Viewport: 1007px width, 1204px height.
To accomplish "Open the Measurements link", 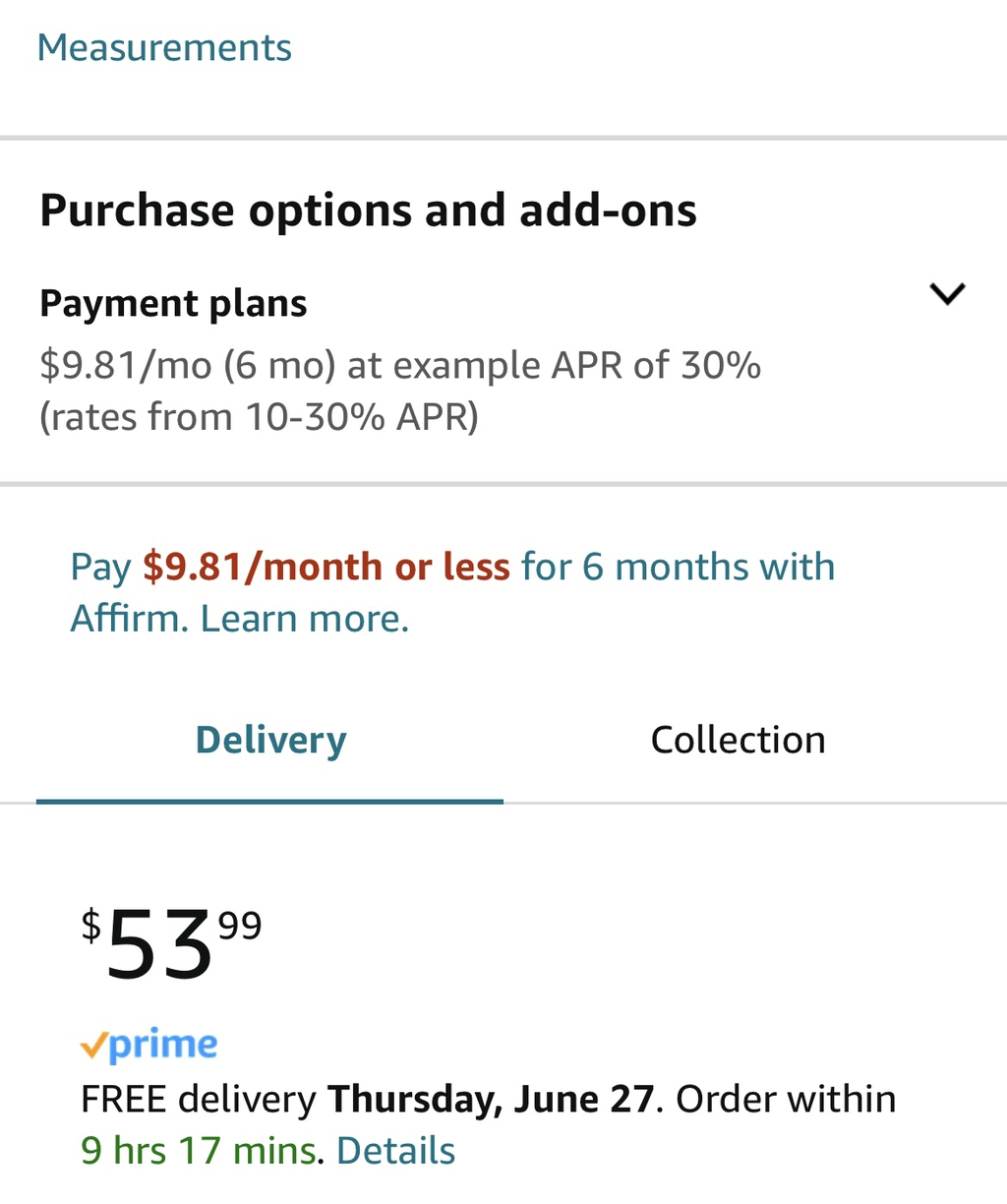I will click(x=164, y=47).
